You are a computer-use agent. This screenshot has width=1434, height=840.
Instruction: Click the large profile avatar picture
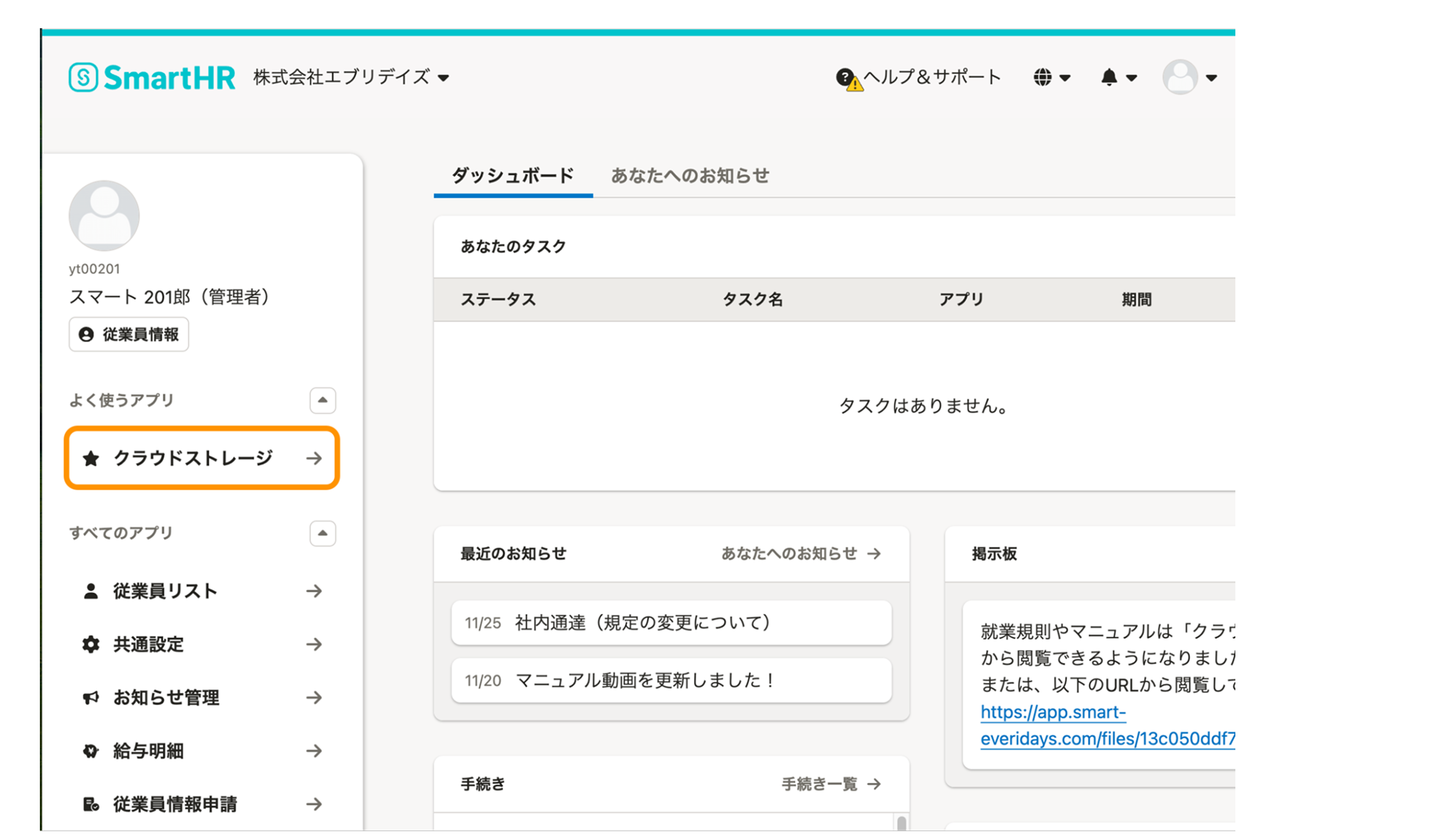tap(104, 216)
